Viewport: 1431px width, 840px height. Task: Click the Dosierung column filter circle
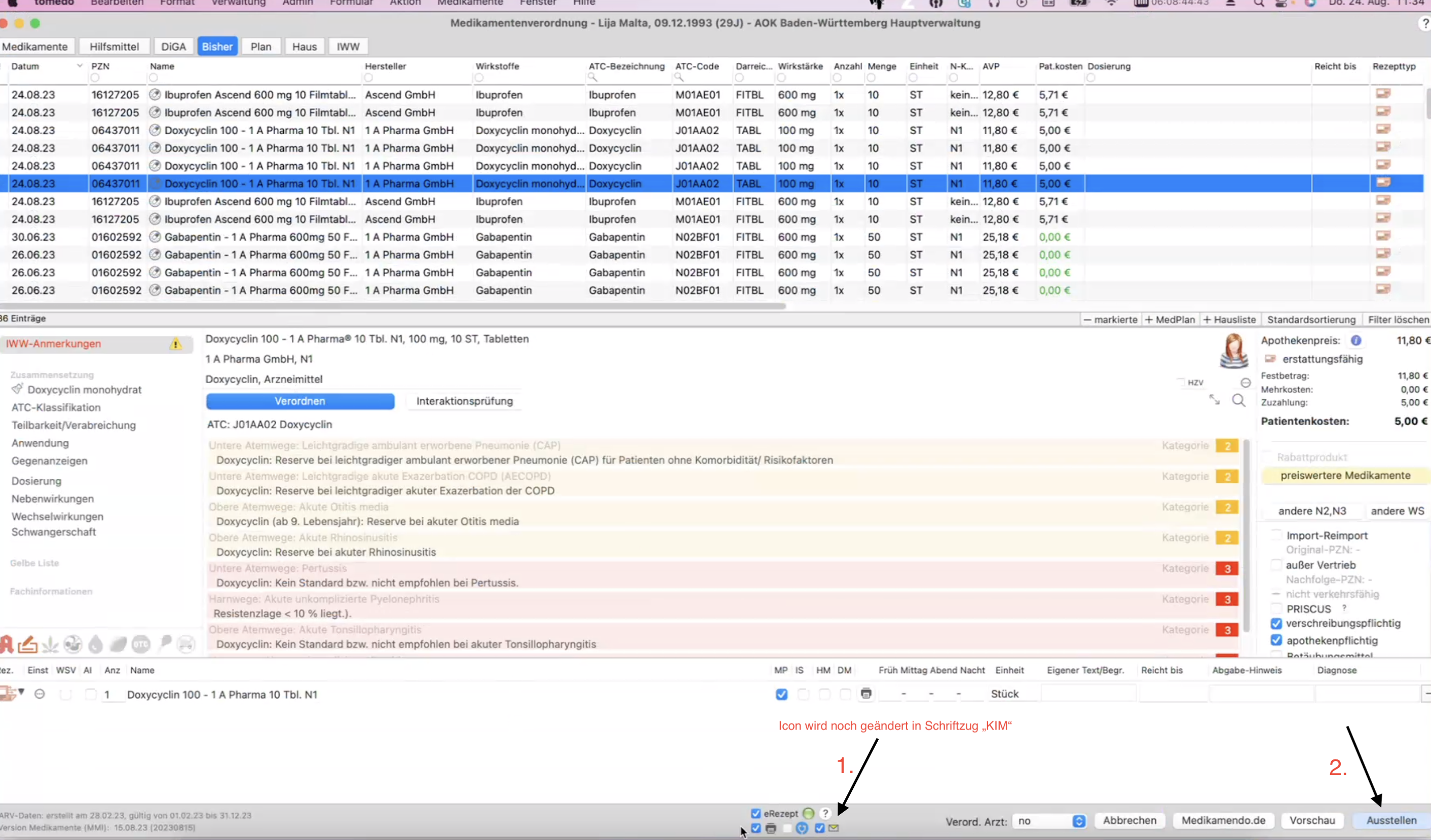(x=1091, y=78)
